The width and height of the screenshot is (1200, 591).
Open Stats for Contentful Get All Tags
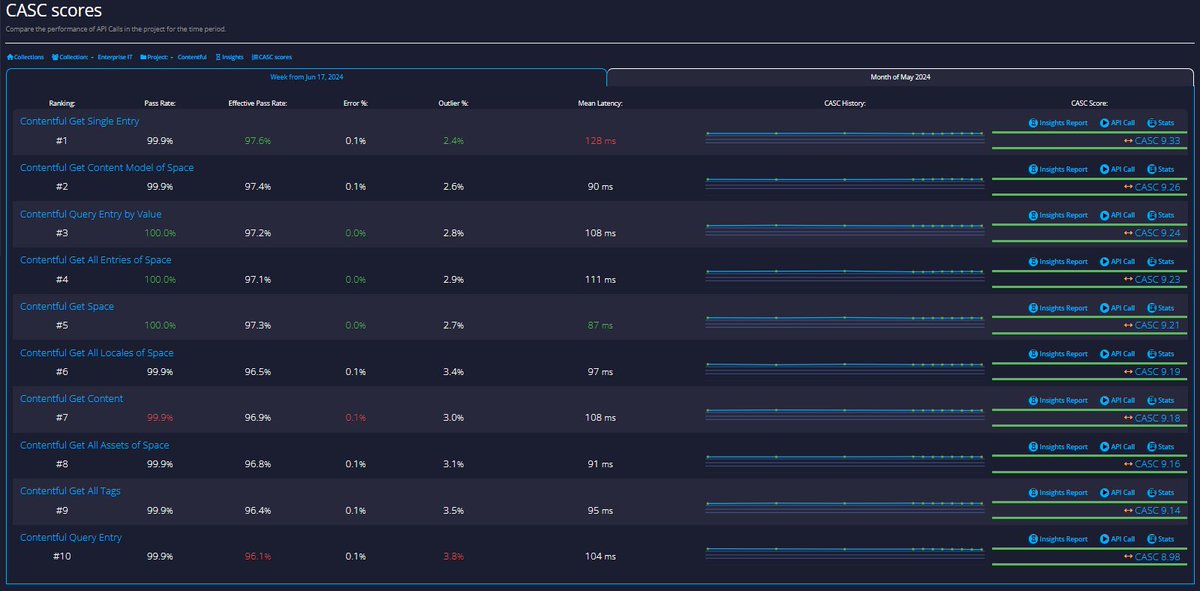(x=1159, y=493)
